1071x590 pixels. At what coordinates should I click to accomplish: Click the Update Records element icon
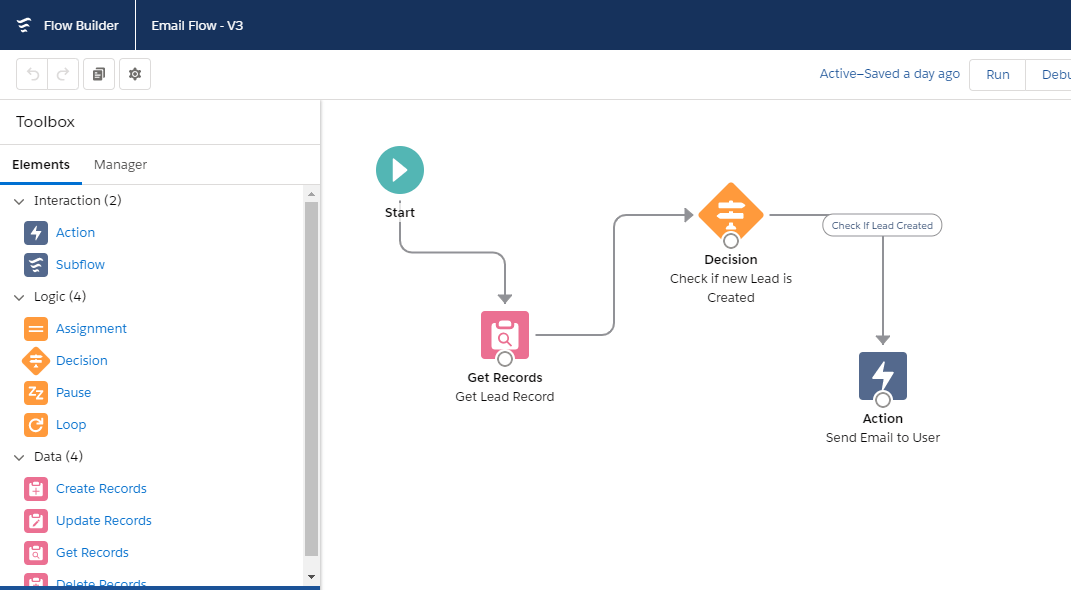click(36, 520)
